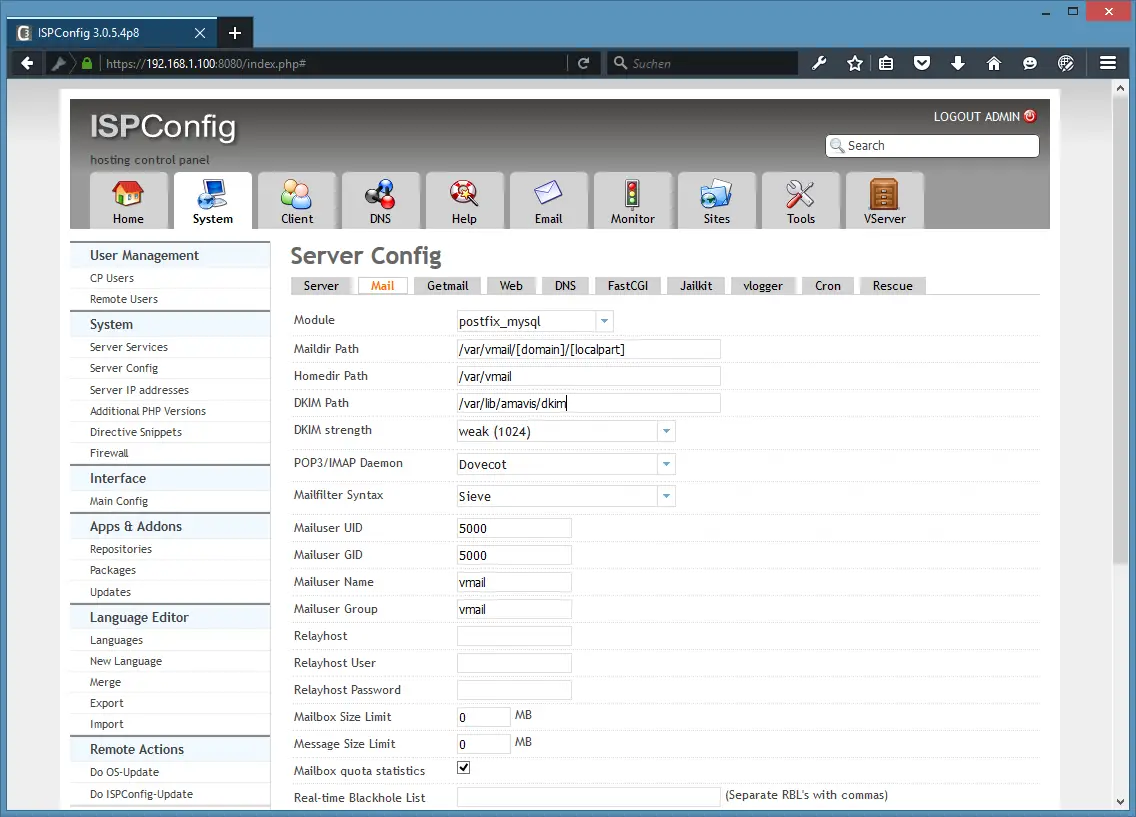This screenshot has width=1136, height=817.
Task: Open Server Services link
Action: [x=129, y=347]
